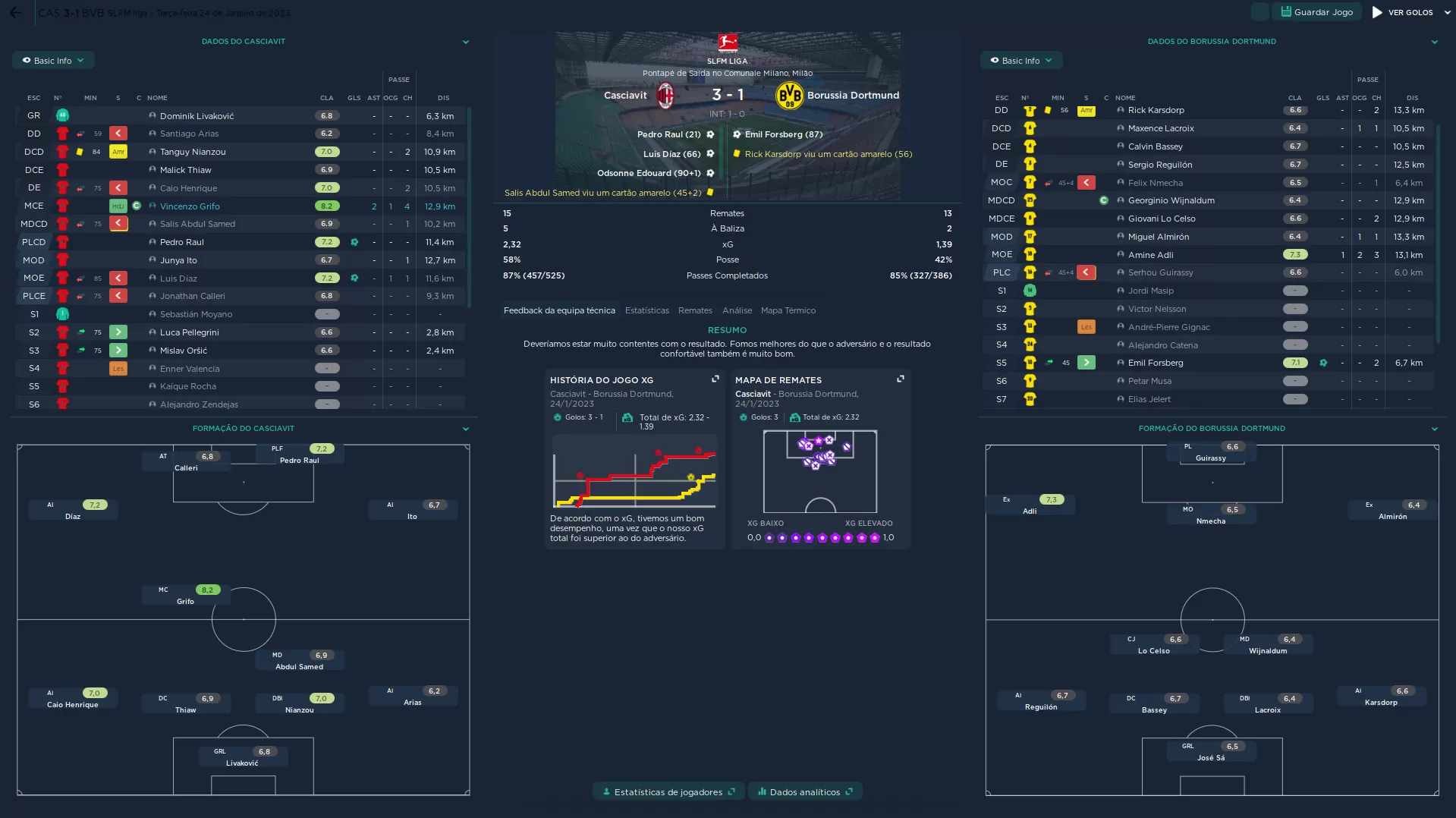
Task: Click Grifo's 8.2 rating badge in table
Action: (x=327, y=206)
